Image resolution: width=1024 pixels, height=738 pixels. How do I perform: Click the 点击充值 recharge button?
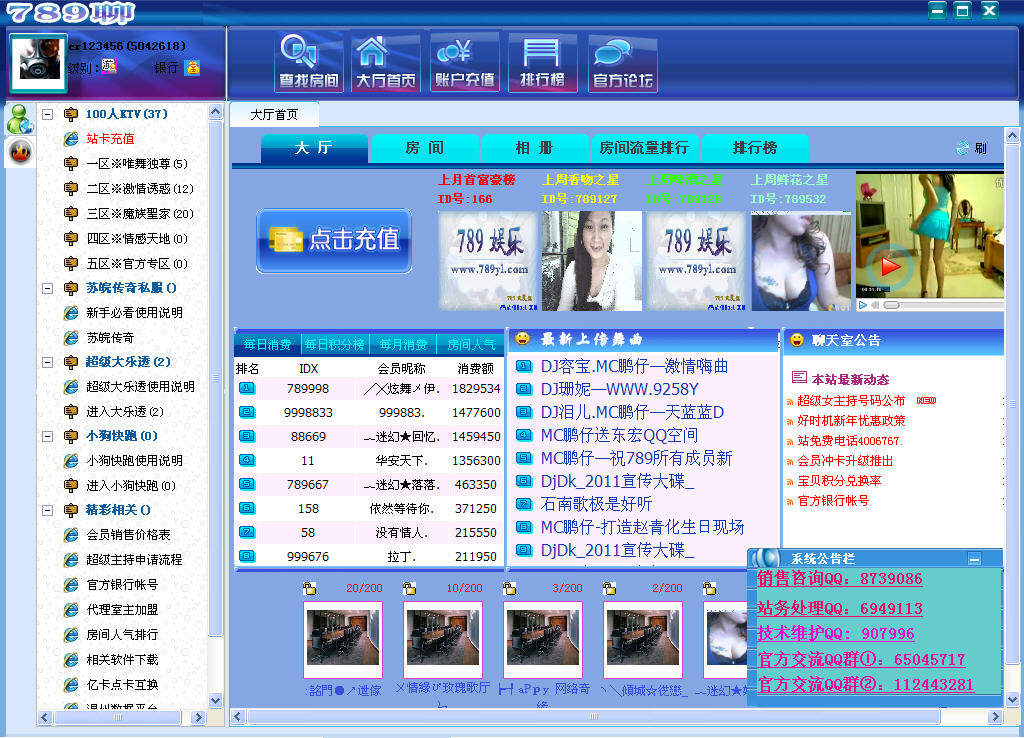click(334, 240)
